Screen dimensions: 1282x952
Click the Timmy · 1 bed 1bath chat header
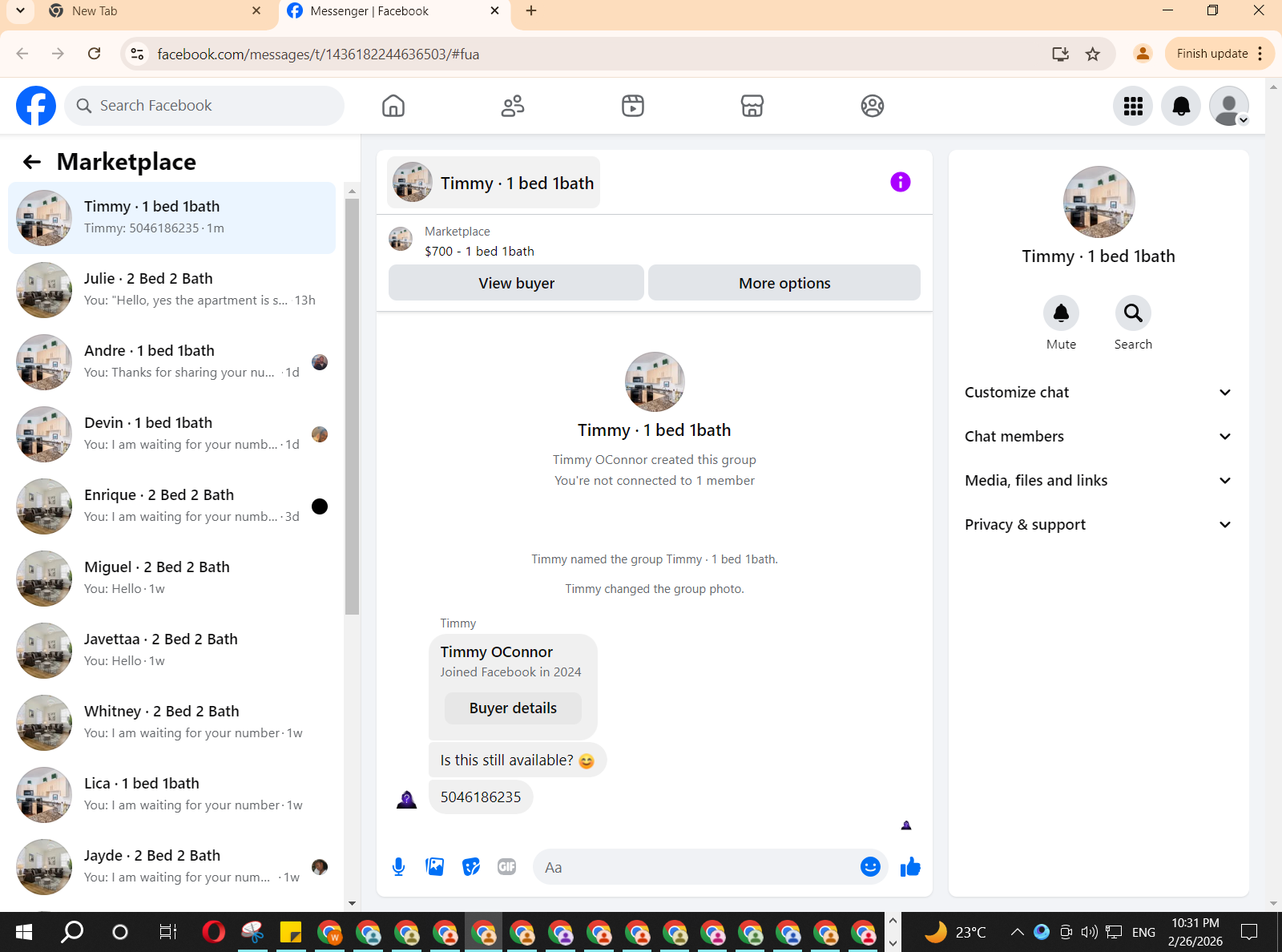(x=494, y=183)
